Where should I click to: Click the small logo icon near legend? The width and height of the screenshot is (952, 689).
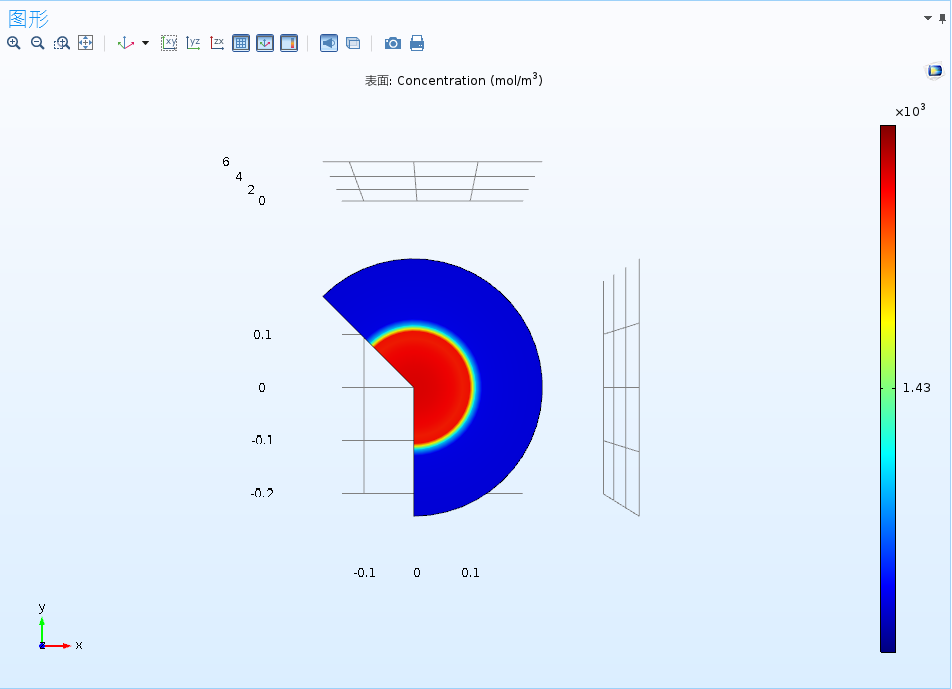[x=935, y=71]
